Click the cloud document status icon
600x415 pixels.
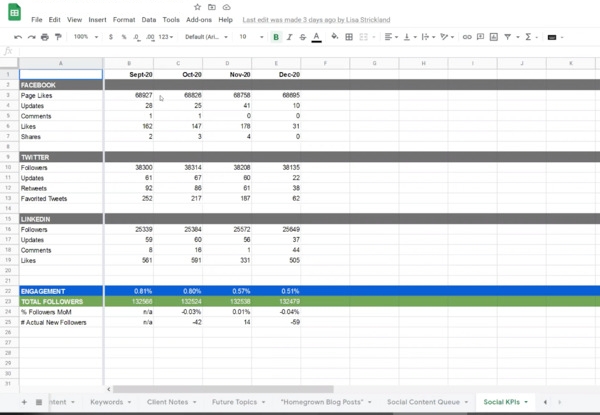(227, 7)
